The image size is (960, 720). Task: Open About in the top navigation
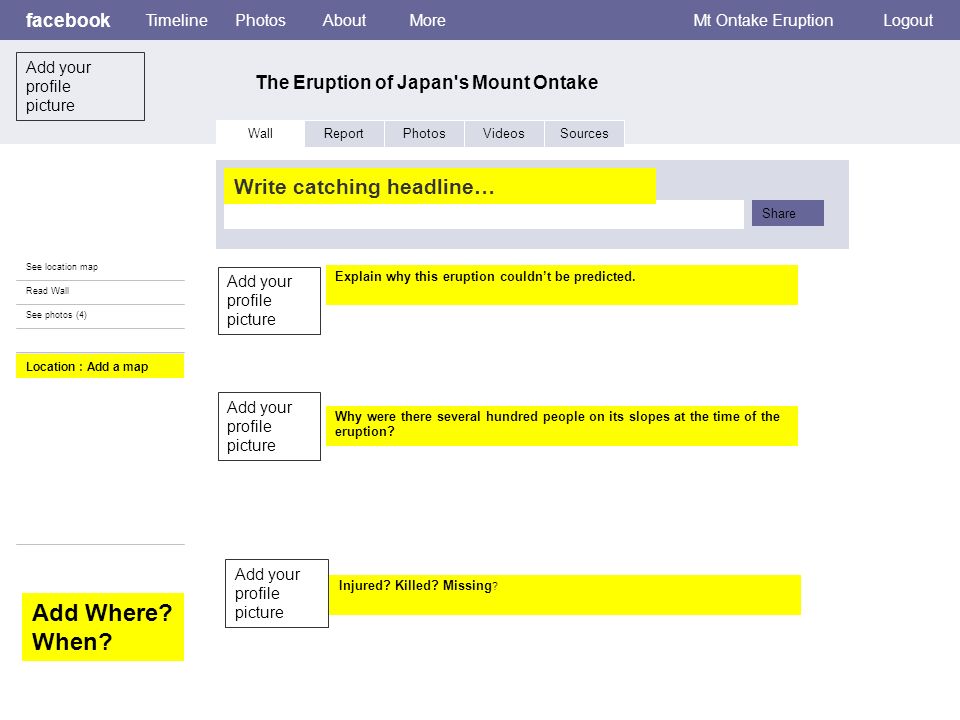pyautogui.click(x=344, y=20)
